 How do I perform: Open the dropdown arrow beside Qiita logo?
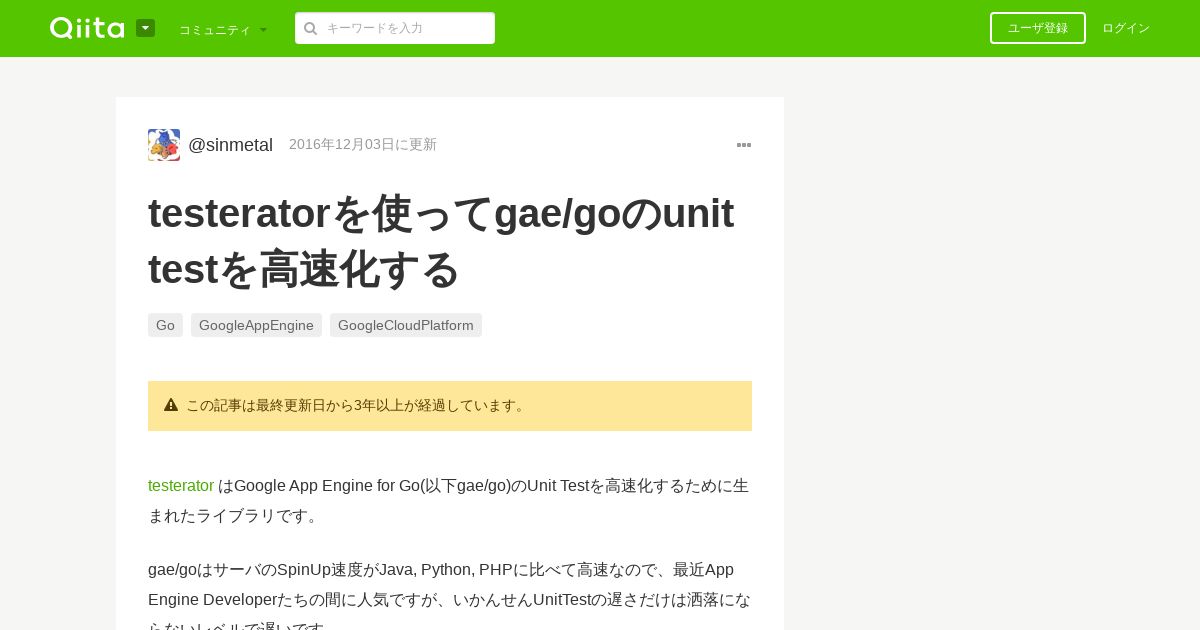click(145, 28)
